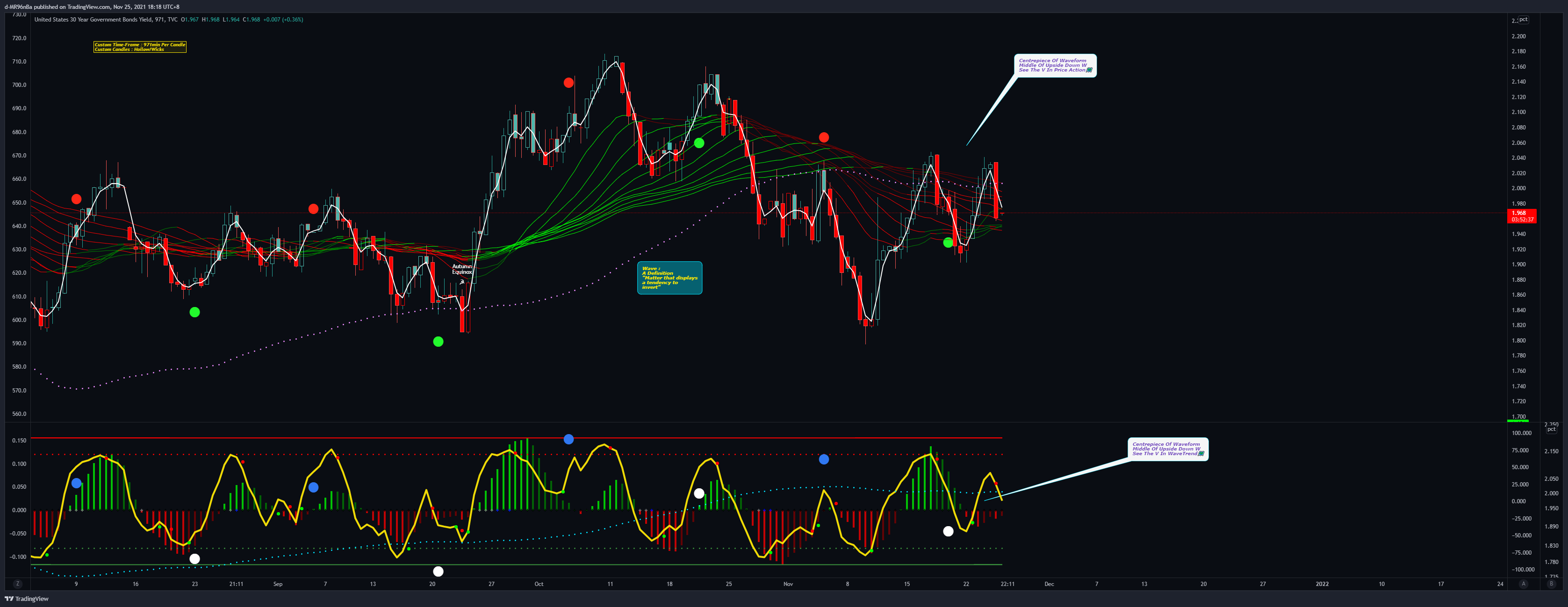The image size is (1568, 607).
Task: Click the white dot below the oscillator's green bottom line
Action: [438, 571]
